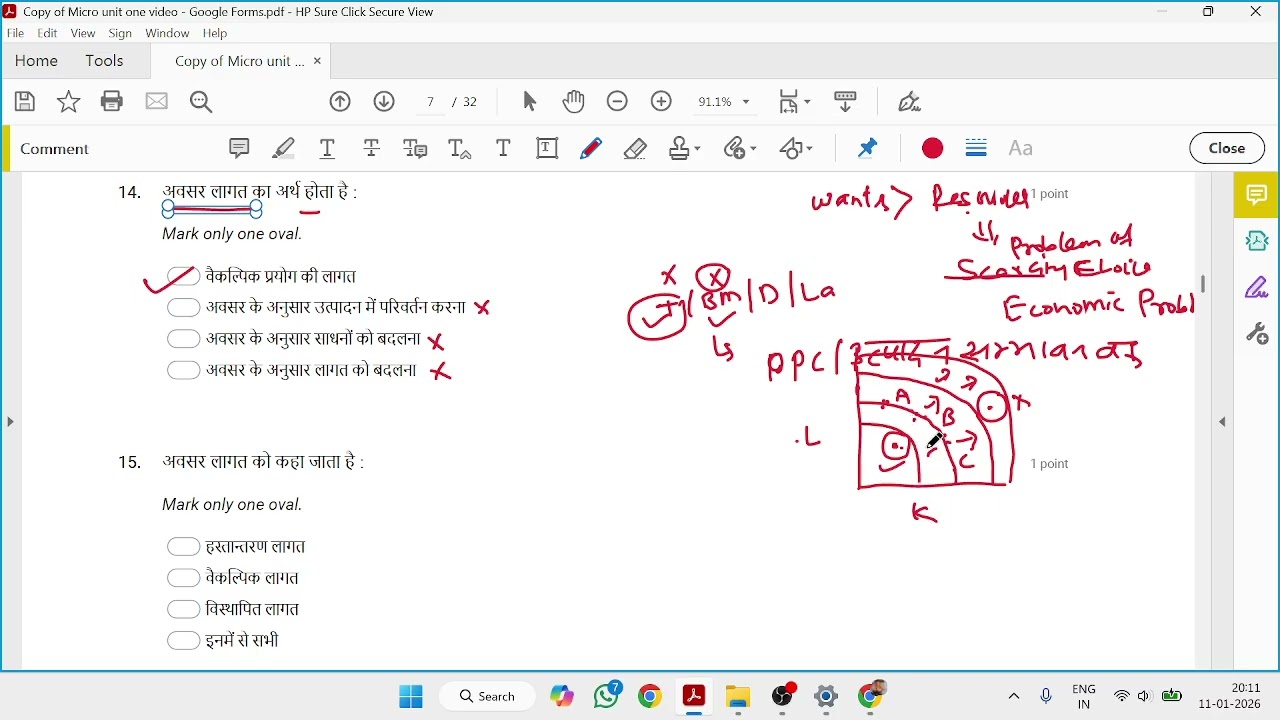Viewport: 1280px width, 720px height.
Task: Pick the freehand pencil drawing tool
Action: point(592,149)
